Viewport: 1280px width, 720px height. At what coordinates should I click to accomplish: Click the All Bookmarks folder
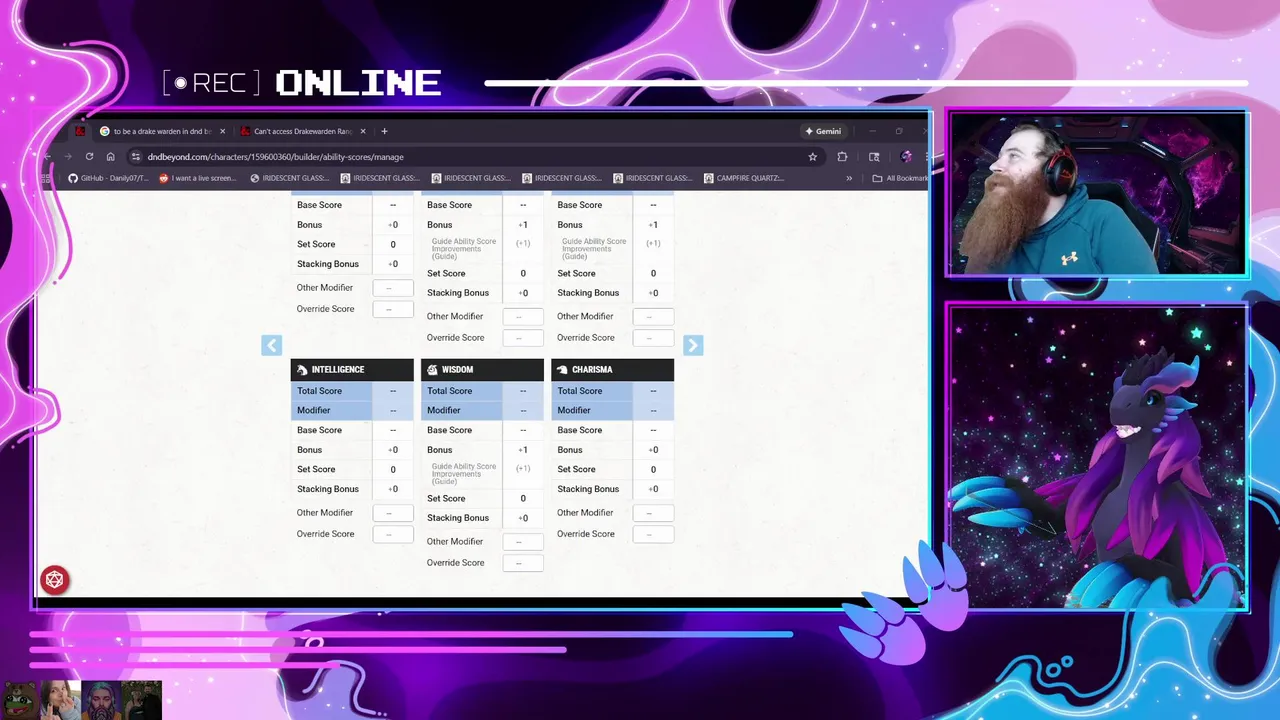[900, 178]
